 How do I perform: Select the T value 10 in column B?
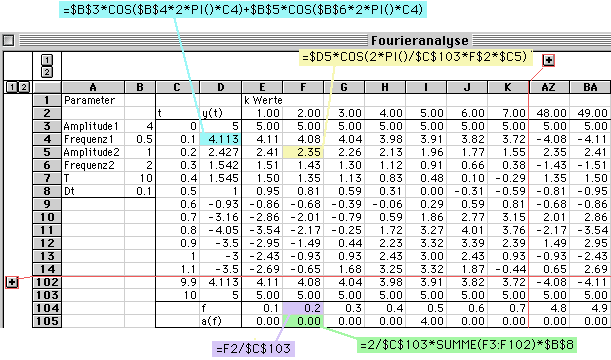(x=140, y=178)
